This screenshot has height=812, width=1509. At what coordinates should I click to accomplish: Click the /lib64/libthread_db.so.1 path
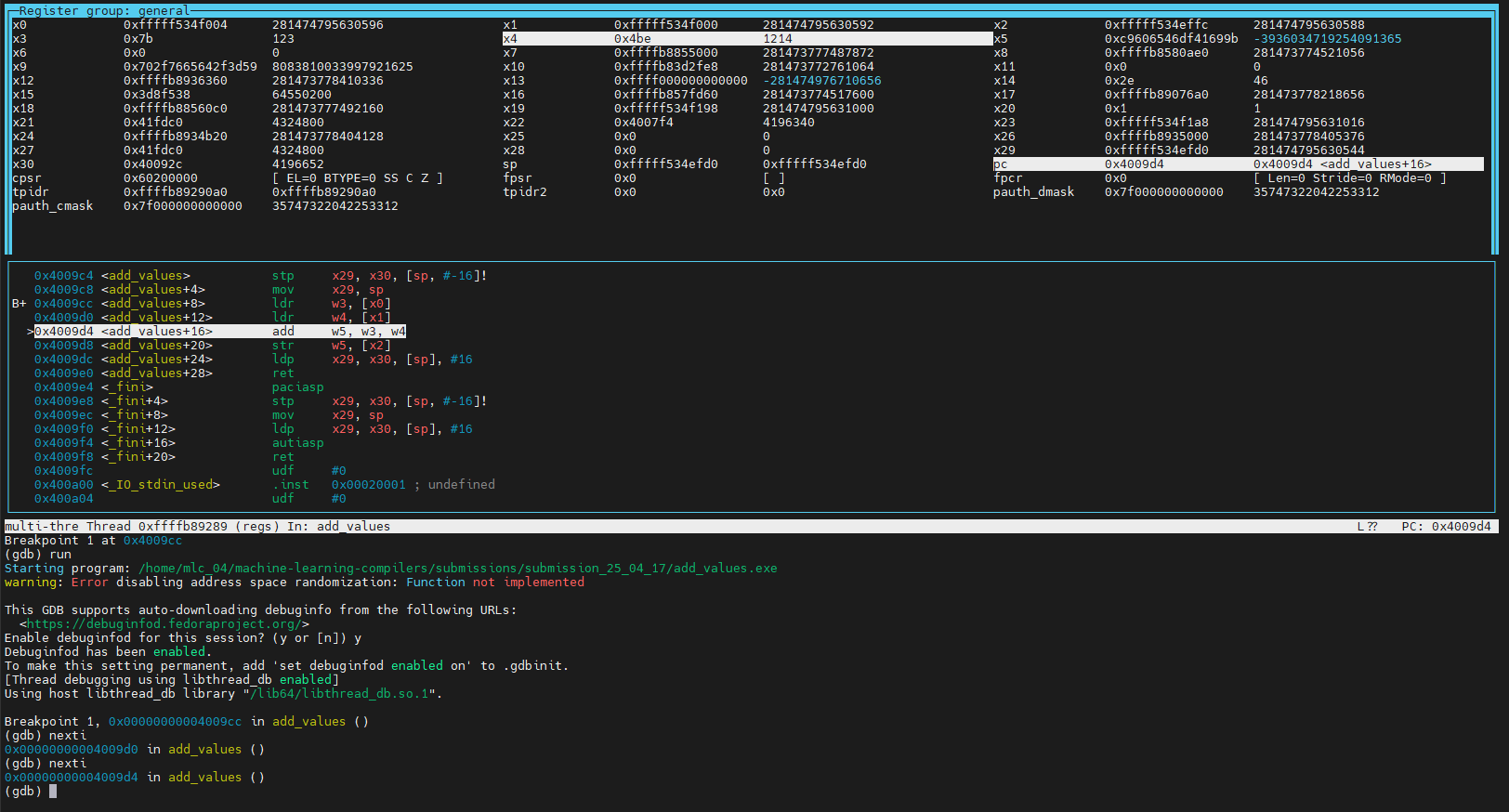coord(339,694)
